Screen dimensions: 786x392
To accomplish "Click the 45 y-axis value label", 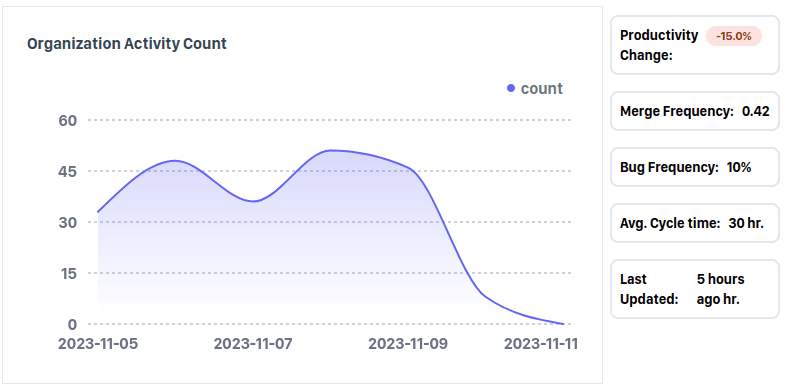I will (x=68, y=171).
